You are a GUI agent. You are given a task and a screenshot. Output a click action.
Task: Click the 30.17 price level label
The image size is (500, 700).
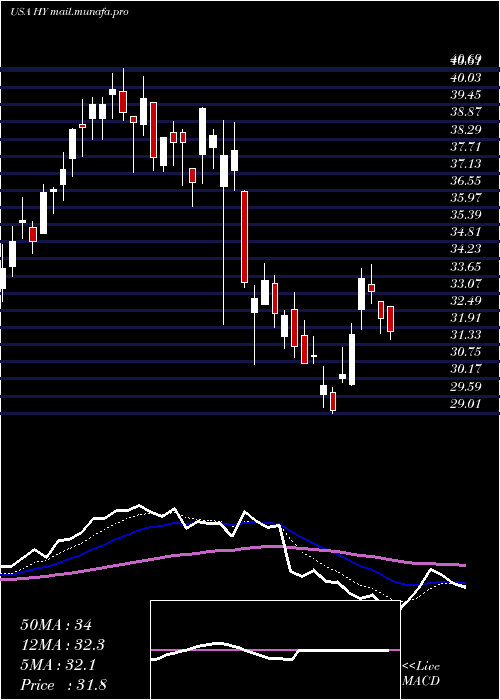click(466, 369)
